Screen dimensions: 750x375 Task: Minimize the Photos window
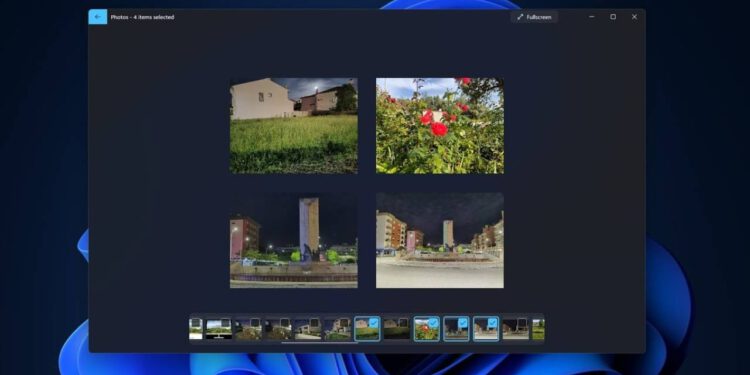[x=592, y=17]
